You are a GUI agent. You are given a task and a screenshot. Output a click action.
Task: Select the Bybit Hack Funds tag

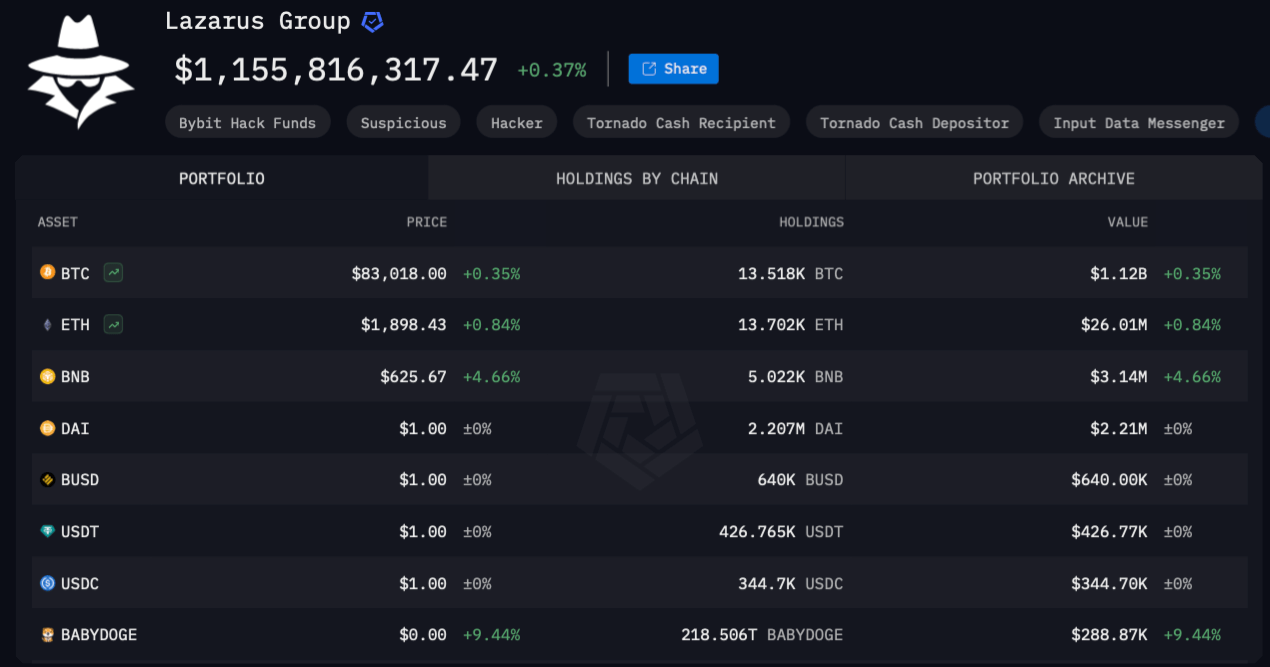[247, 123]
